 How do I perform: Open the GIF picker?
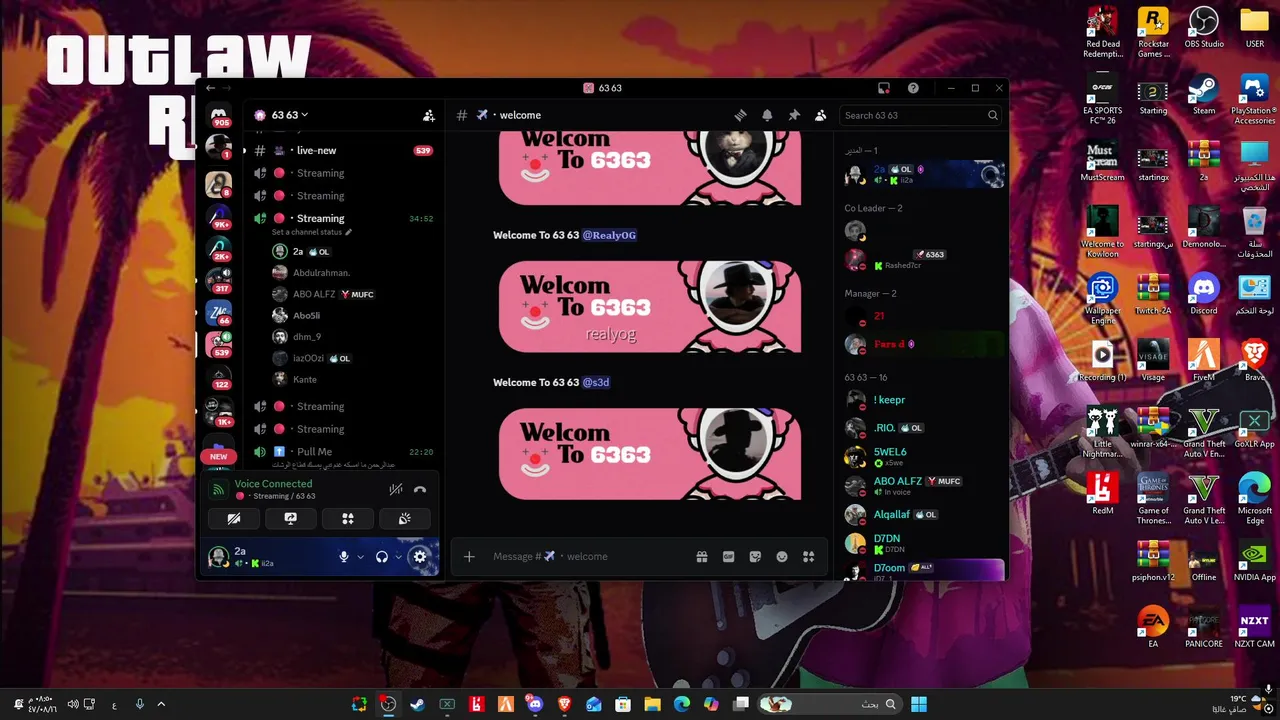point(729,557)
